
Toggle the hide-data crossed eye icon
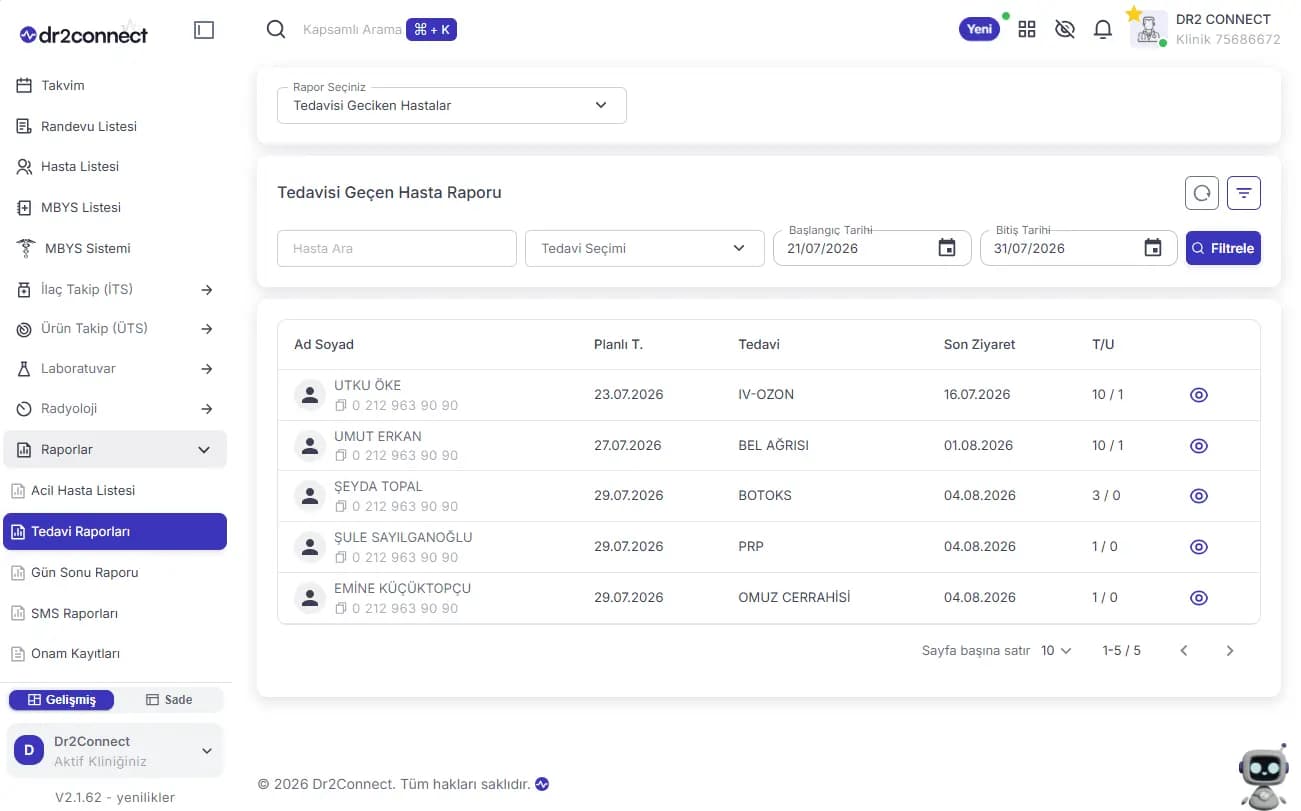coord(1065,29)
